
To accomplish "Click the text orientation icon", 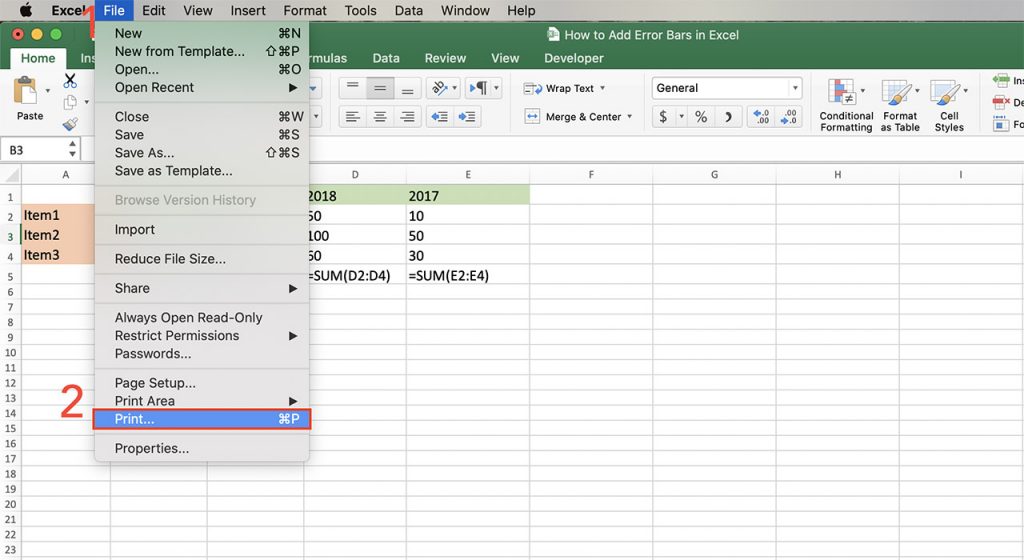I will pyautogui.click(x=440, y=87).
